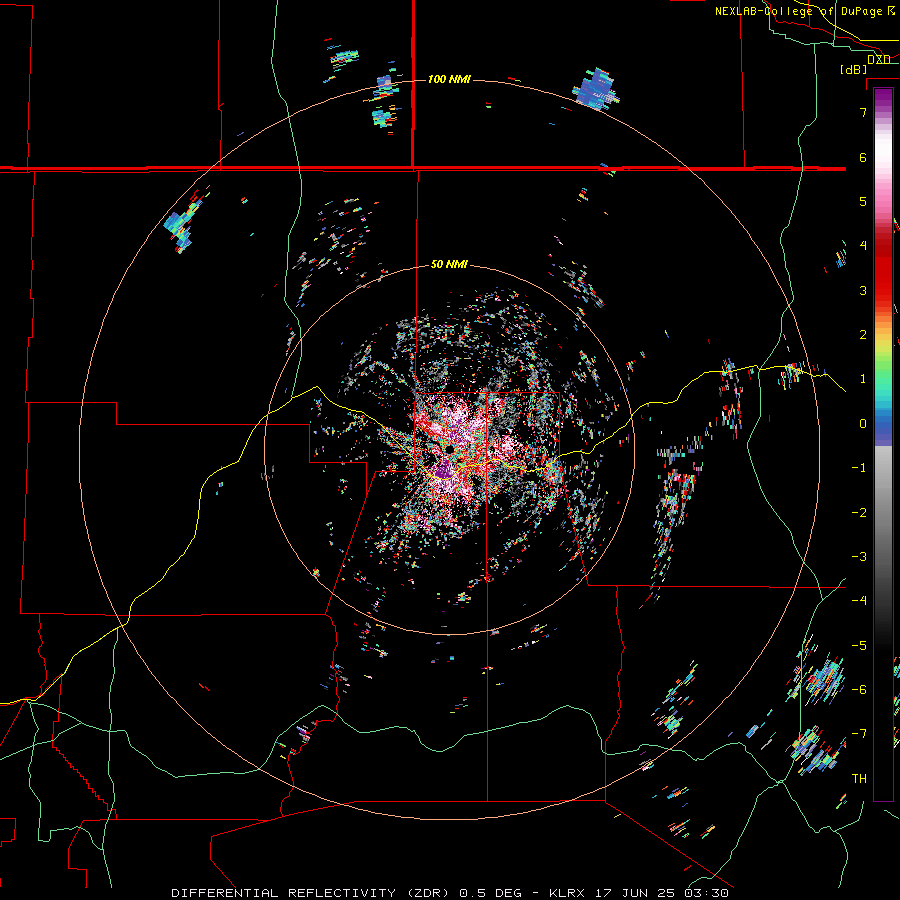This screenshot has width=900, height=900.
Task: Click the scale value -2 on the legend
Action: [x=859, y=513]
